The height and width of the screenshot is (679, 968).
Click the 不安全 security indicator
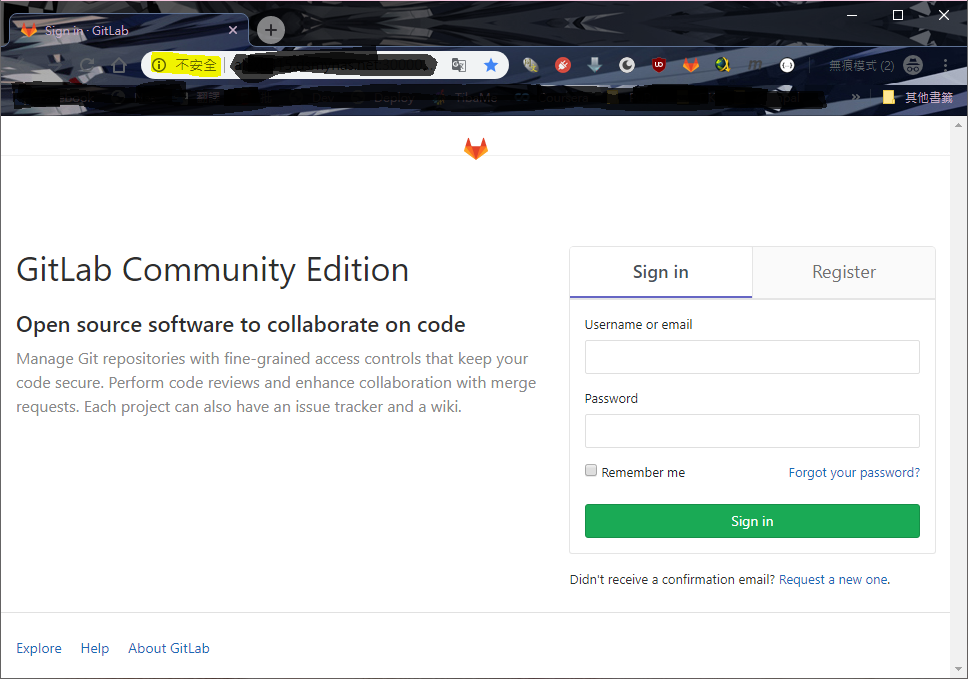(x=184, y=64)
